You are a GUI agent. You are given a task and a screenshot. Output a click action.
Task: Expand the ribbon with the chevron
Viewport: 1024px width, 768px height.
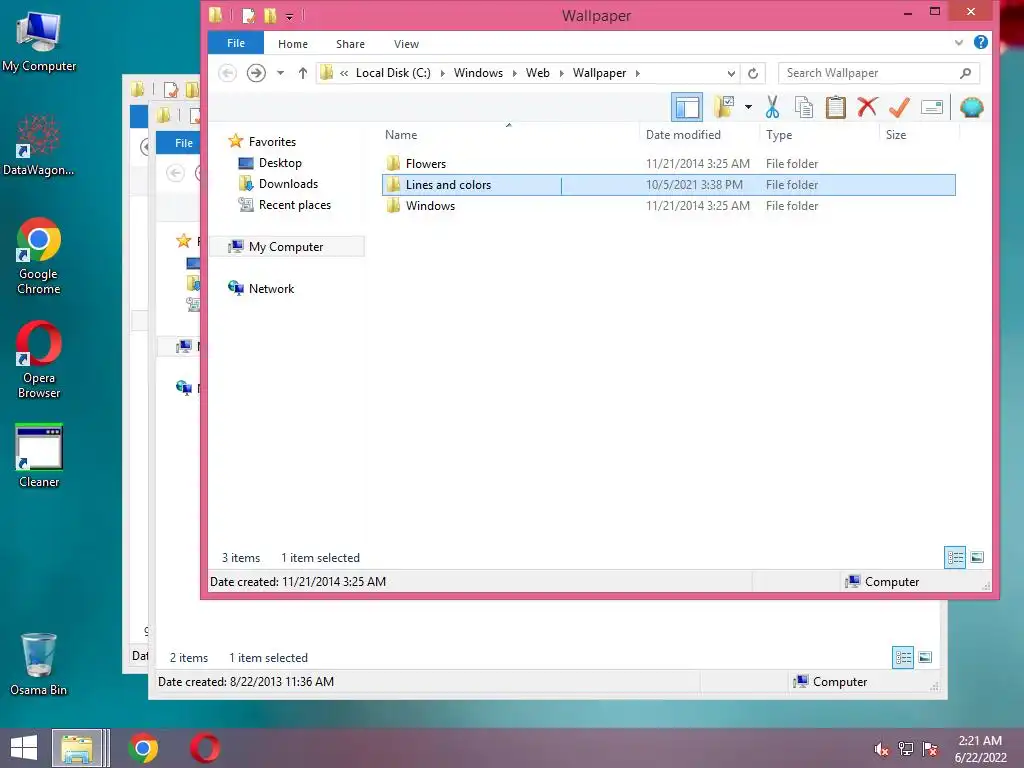pos(959,43)
